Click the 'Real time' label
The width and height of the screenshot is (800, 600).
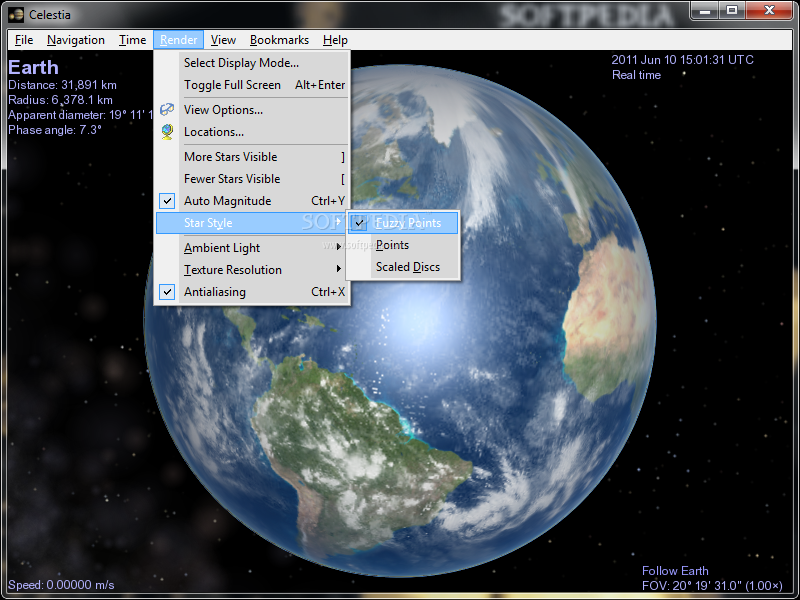636,75
